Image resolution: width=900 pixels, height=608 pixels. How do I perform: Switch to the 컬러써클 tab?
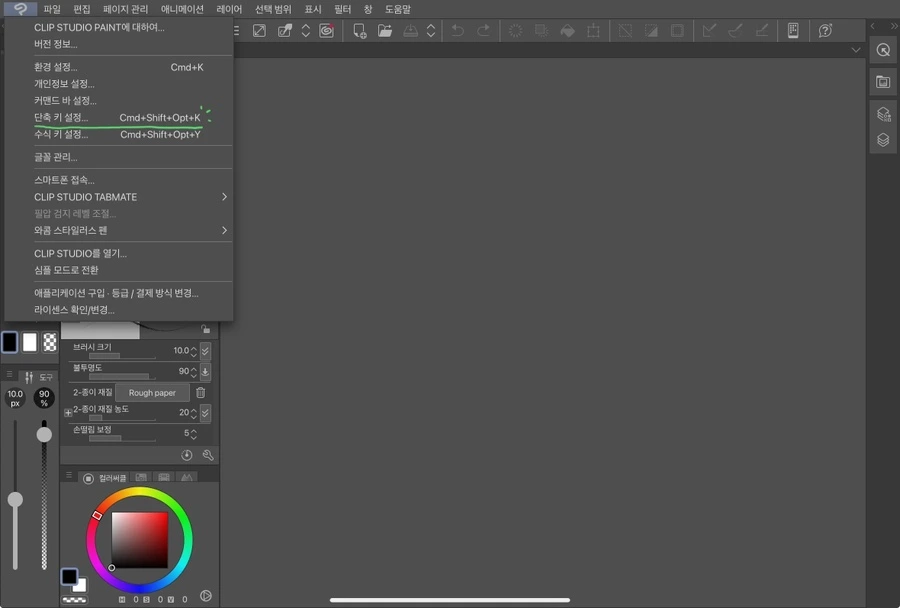coord(104,478)
